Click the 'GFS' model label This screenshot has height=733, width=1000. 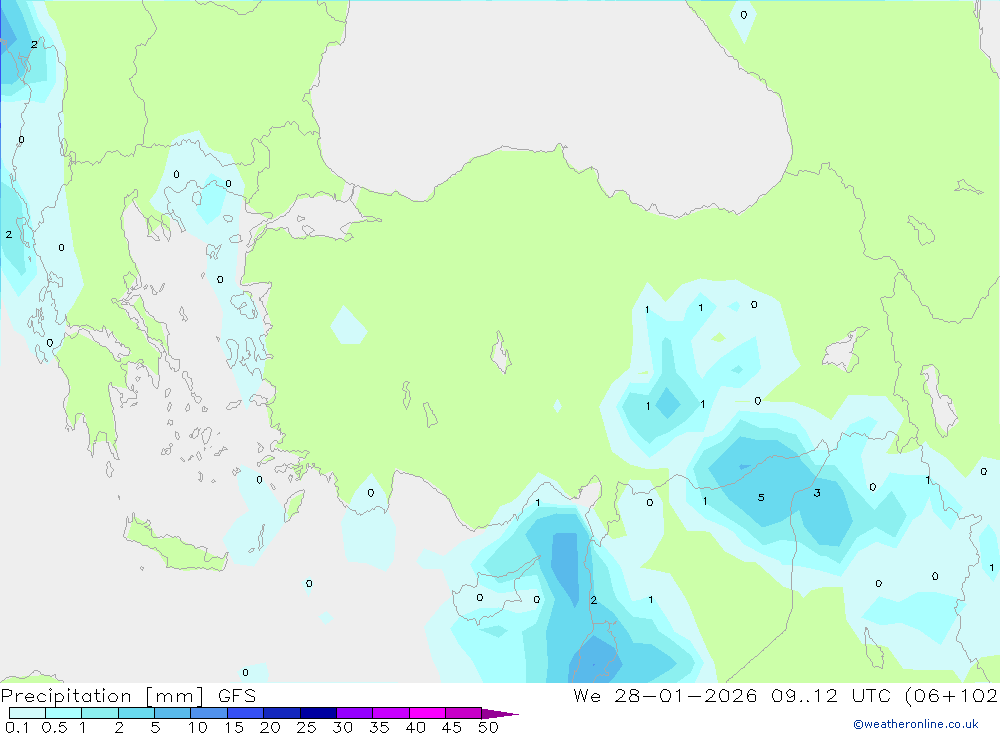pos(237,695)
